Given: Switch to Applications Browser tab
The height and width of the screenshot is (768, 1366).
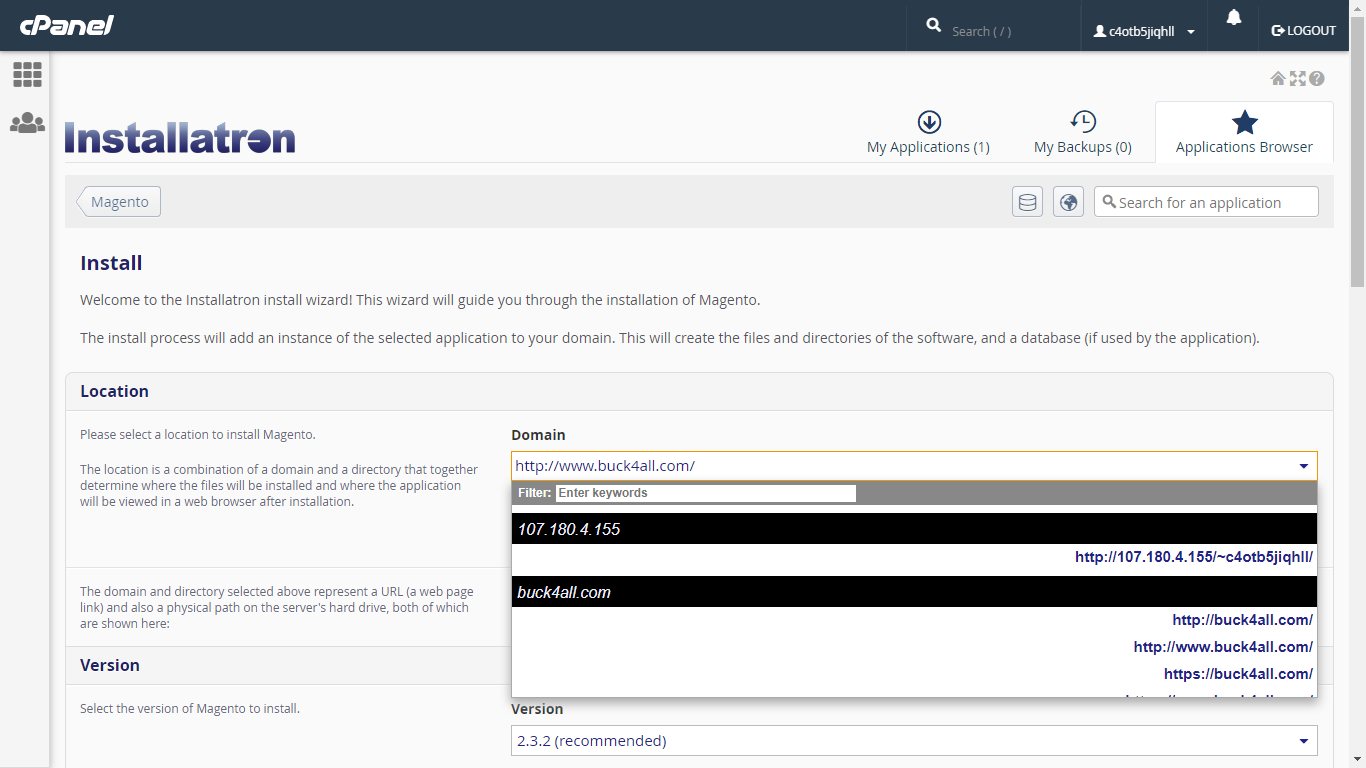Looking at the screenshot, I should coord(1244,132).
